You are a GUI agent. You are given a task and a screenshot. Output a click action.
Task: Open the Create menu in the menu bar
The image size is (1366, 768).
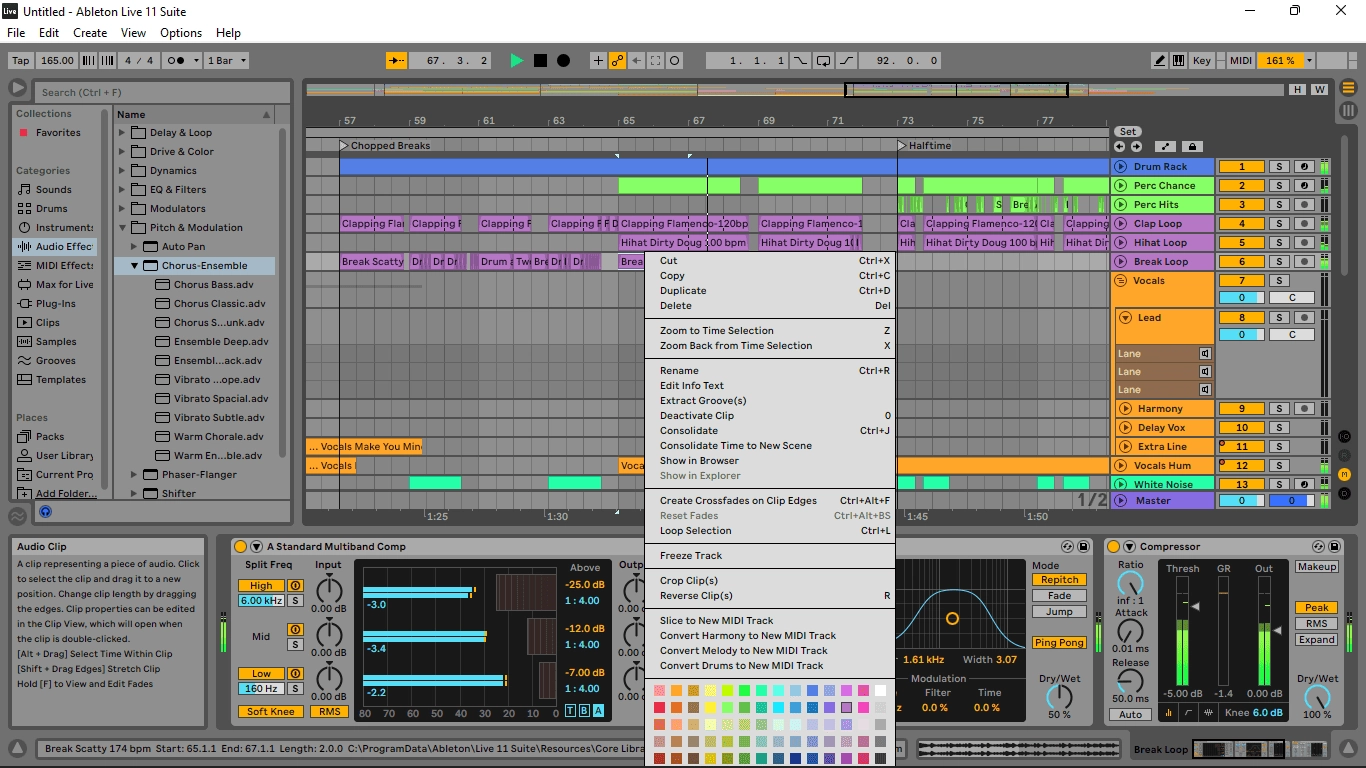(90, 33)
